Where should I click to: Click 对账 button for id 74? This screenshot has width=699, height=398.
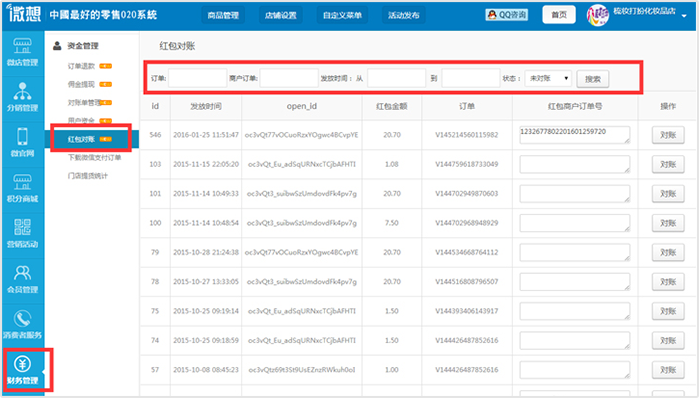pos(668,341)
